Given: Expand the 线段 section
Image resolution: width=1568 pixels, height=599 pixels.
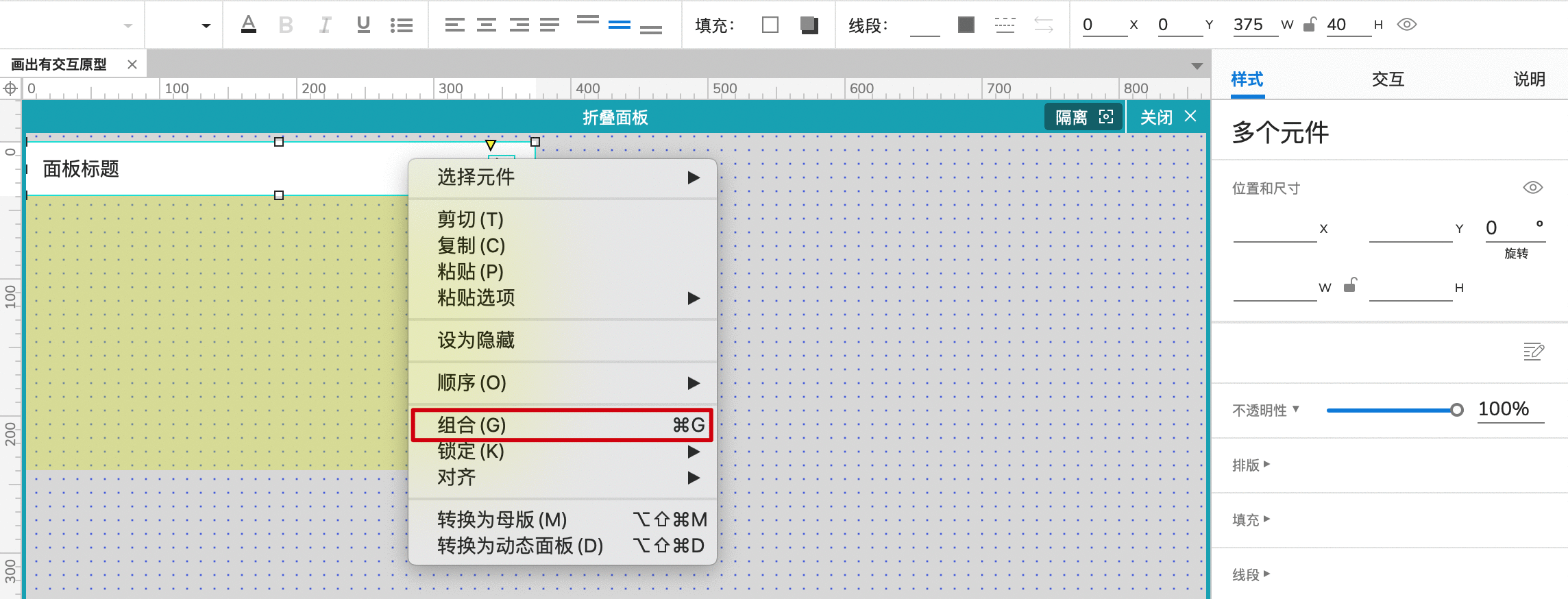Looking at the screenshot, I should coord(1251,574).
